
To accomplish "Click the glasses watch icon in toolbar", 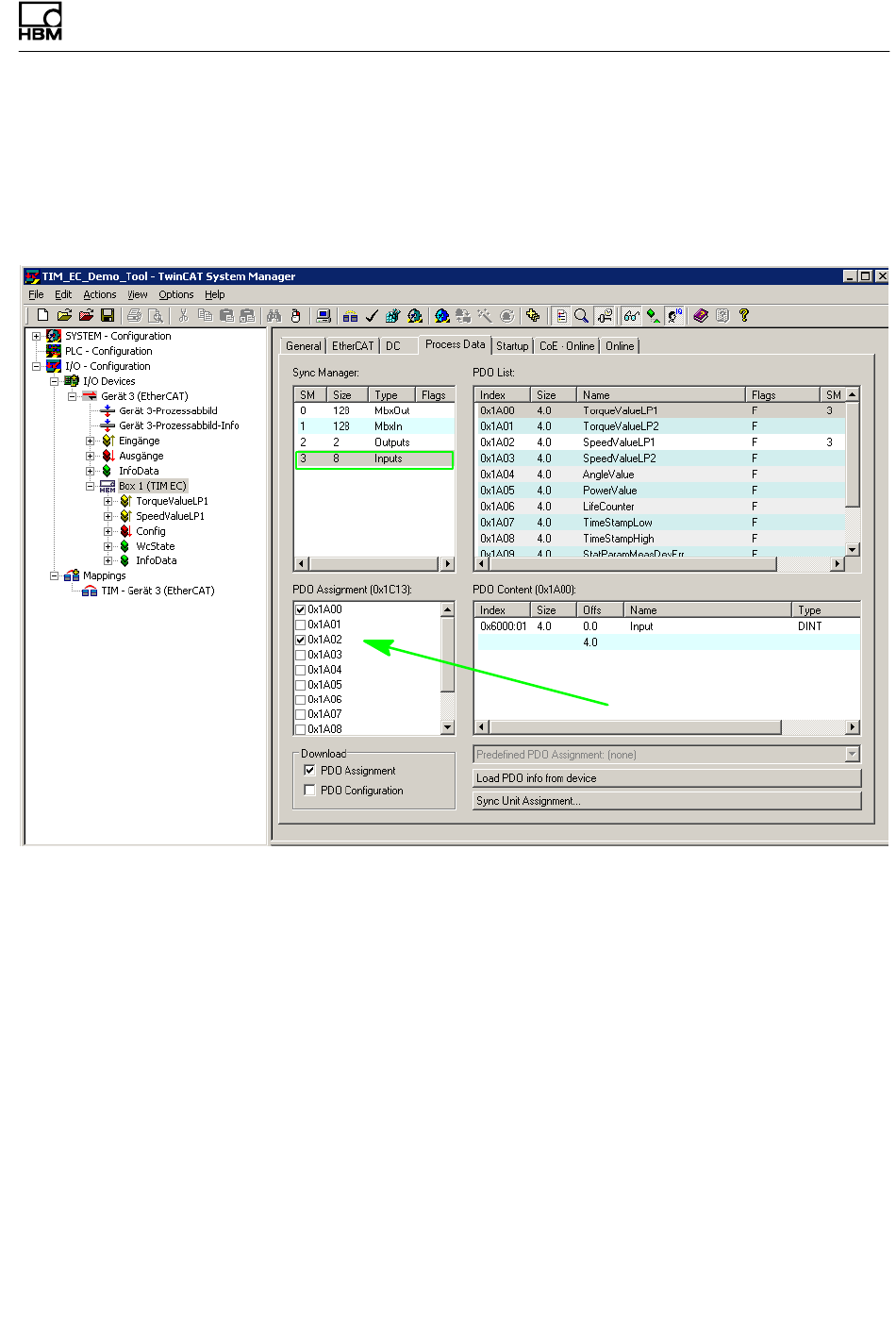I will click(631, 316).
